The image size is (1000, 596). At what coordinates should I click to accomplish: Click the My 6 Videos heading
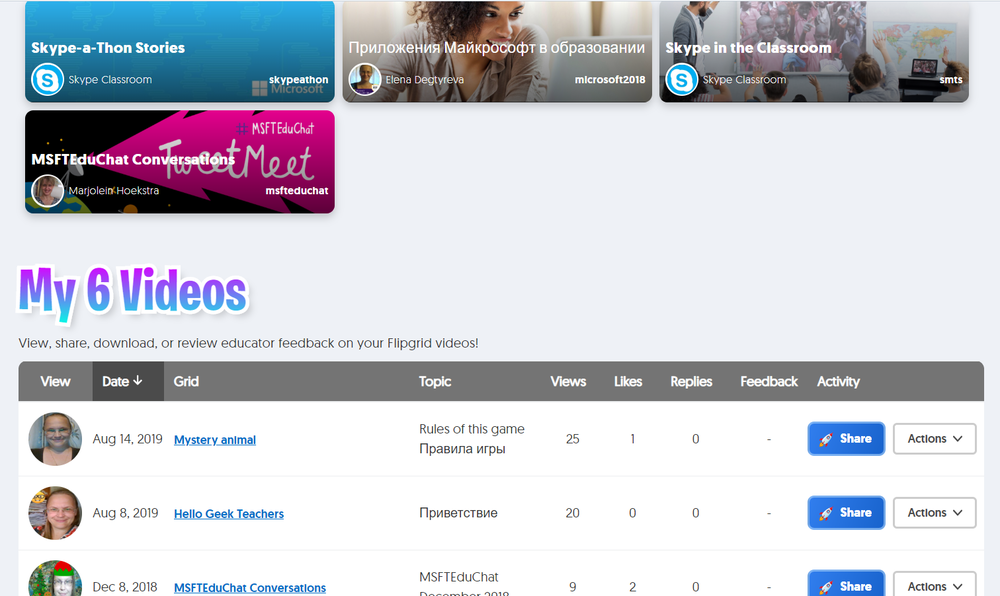tap(133, 293)
